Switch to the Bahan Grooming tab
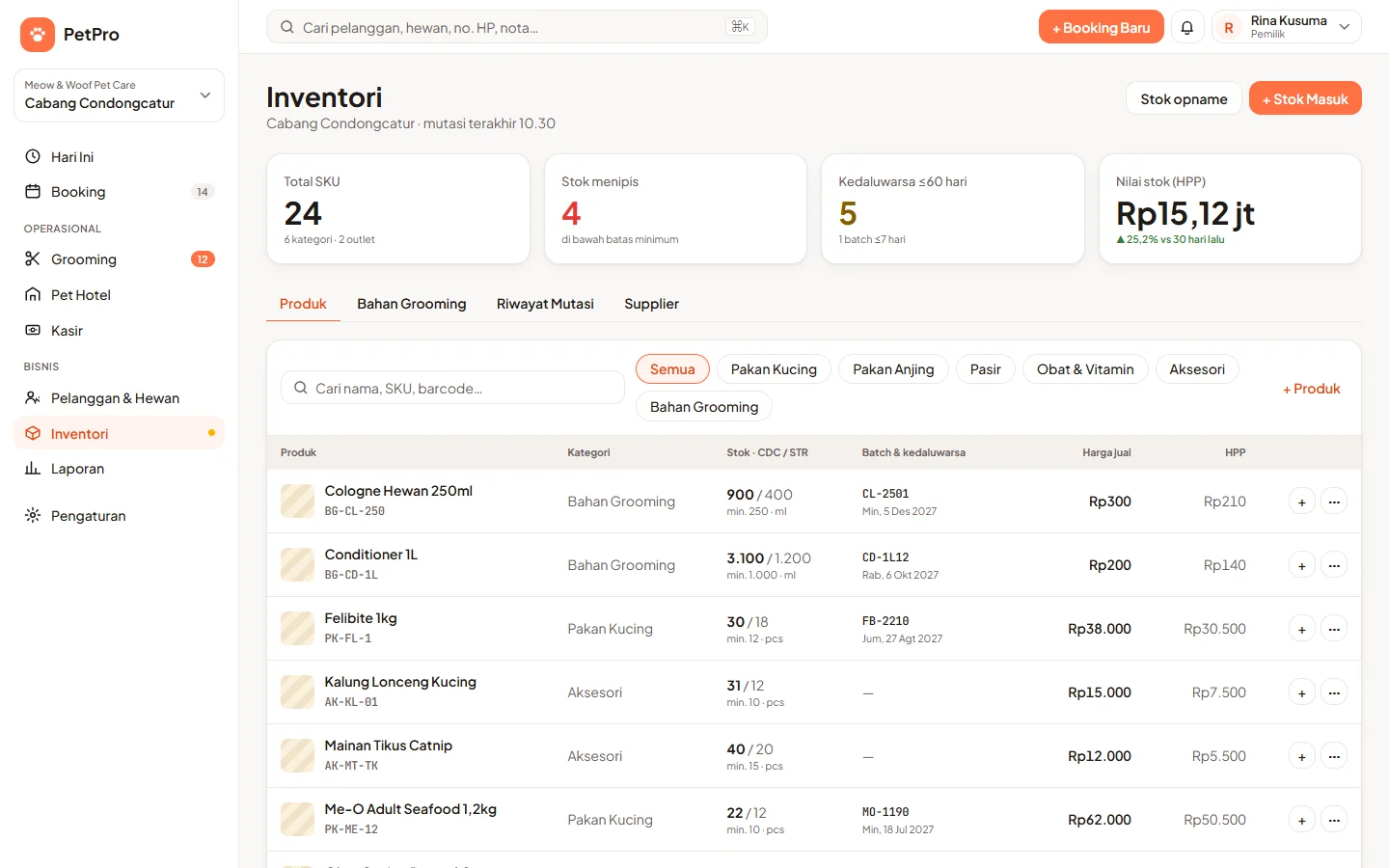 [412, 304]
